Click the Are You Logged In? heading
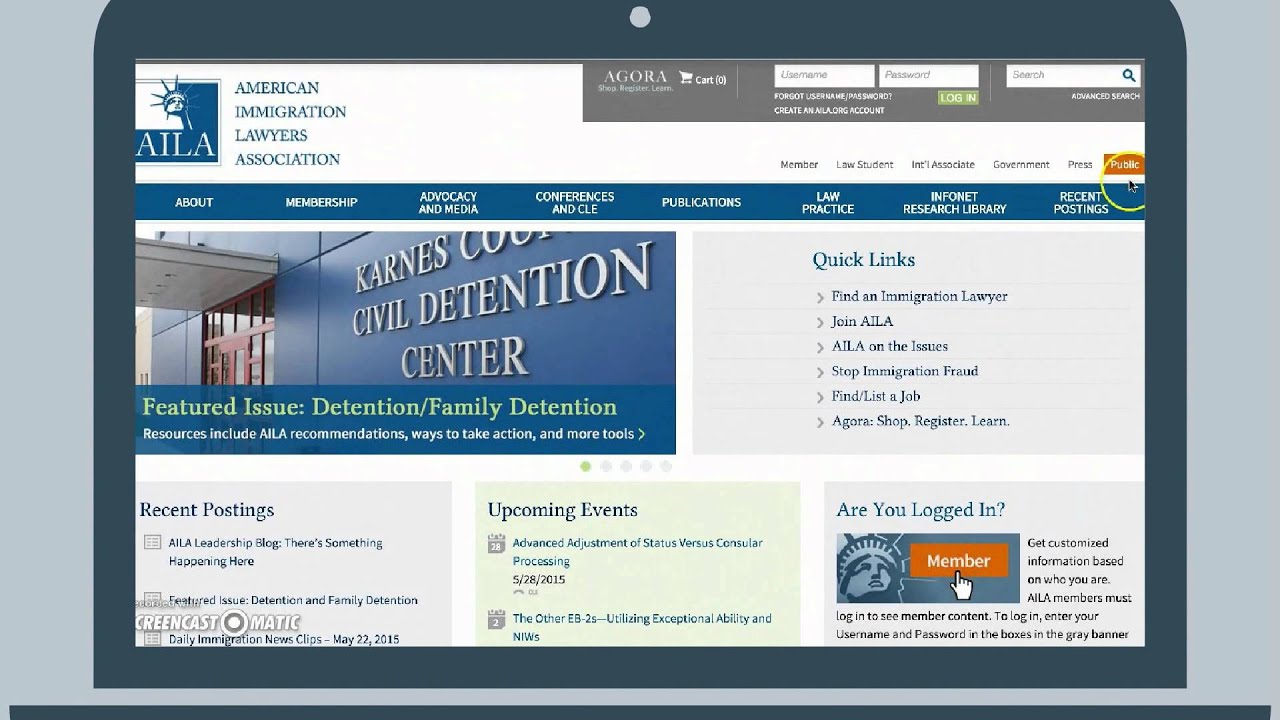This screenshot has width=1280, height=720. tap(920, 510)
